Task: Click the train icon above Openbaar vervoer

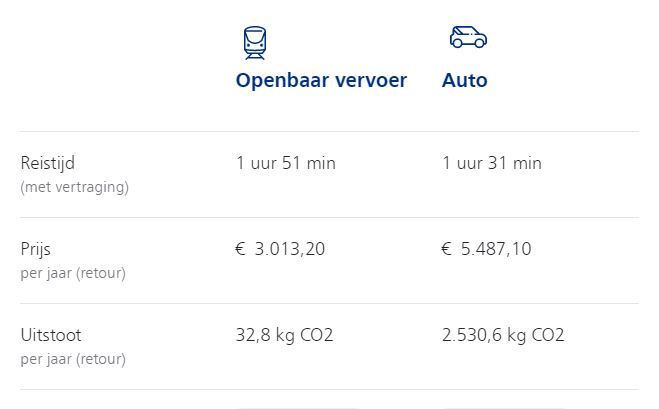Action: 255,43
